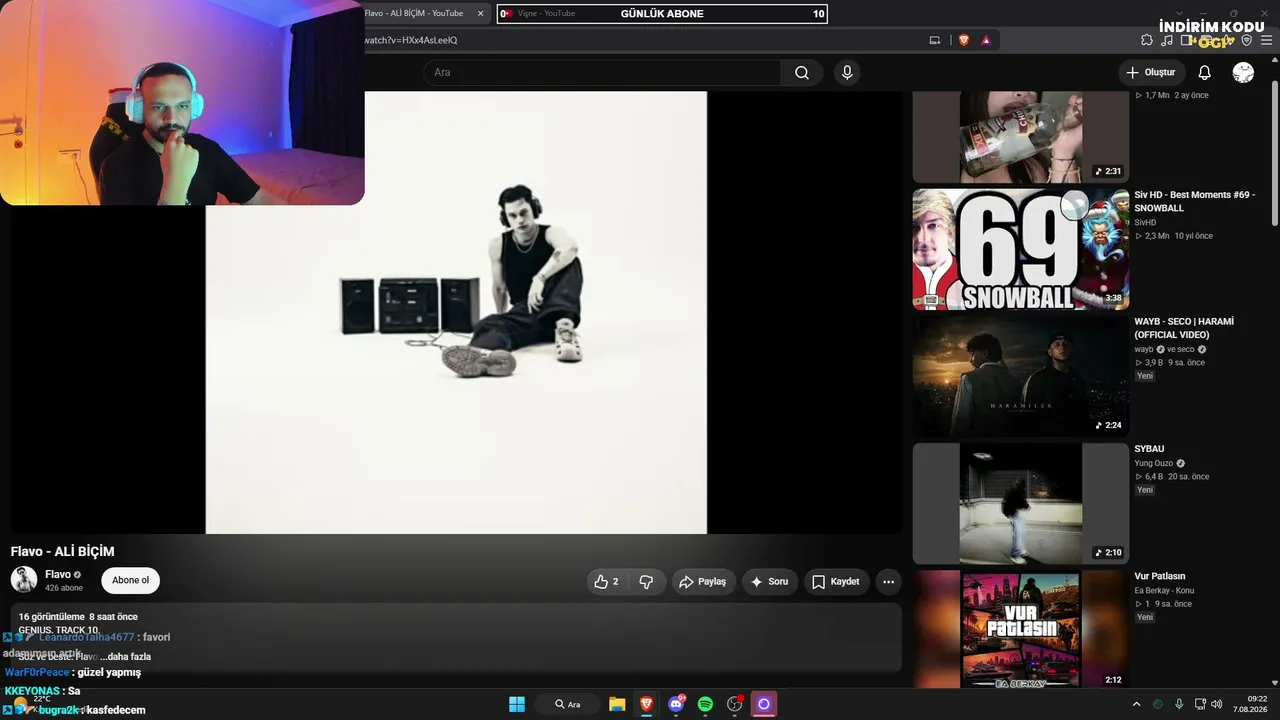This screenshot has width=1280, height=720.
Task: Click the Vur Patlasın thumbnail
Action: (1020, 629)
